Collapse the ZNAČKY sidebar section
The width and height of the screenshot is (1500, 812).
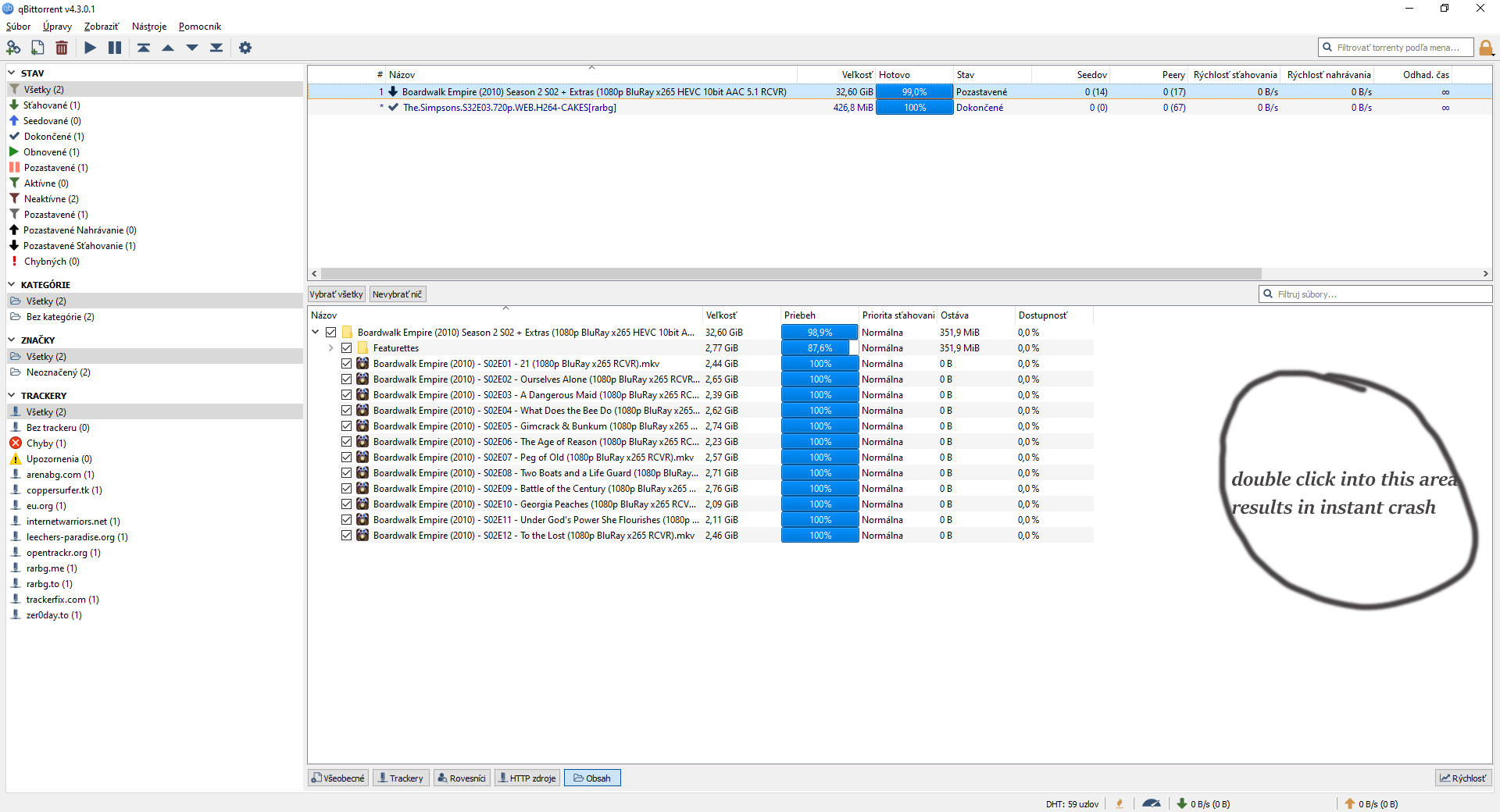click(12, 340)
